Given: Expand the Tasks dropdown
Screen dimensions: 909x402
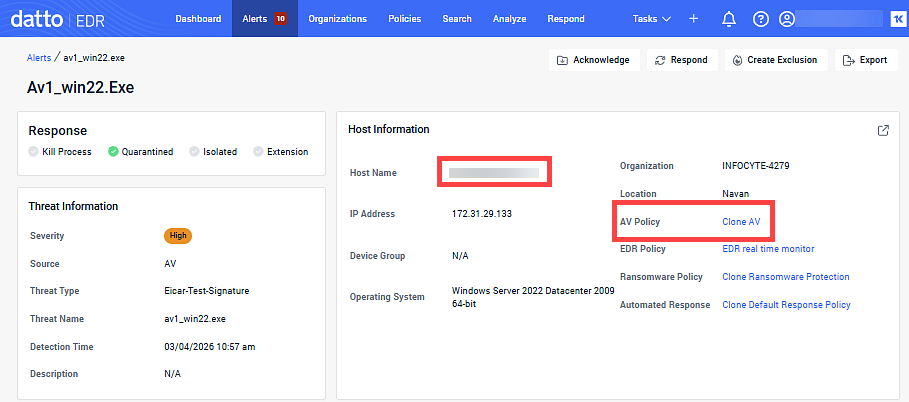Looking at the screenshot, I should coord(652,19).
